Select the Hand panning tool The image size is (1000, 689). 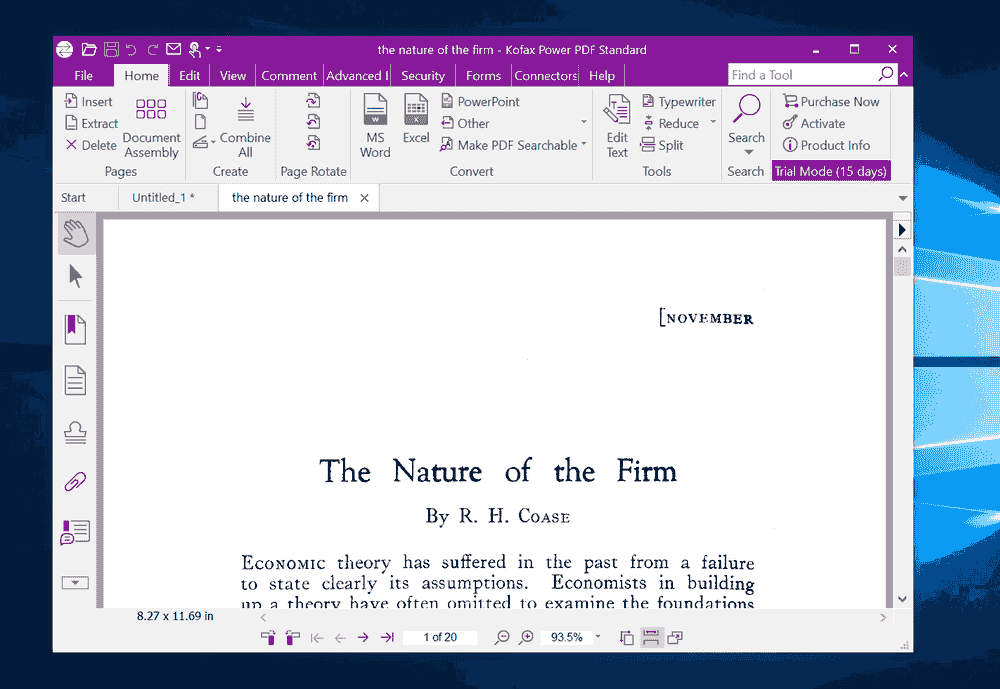pyautogui.click(x=75, y=233)
